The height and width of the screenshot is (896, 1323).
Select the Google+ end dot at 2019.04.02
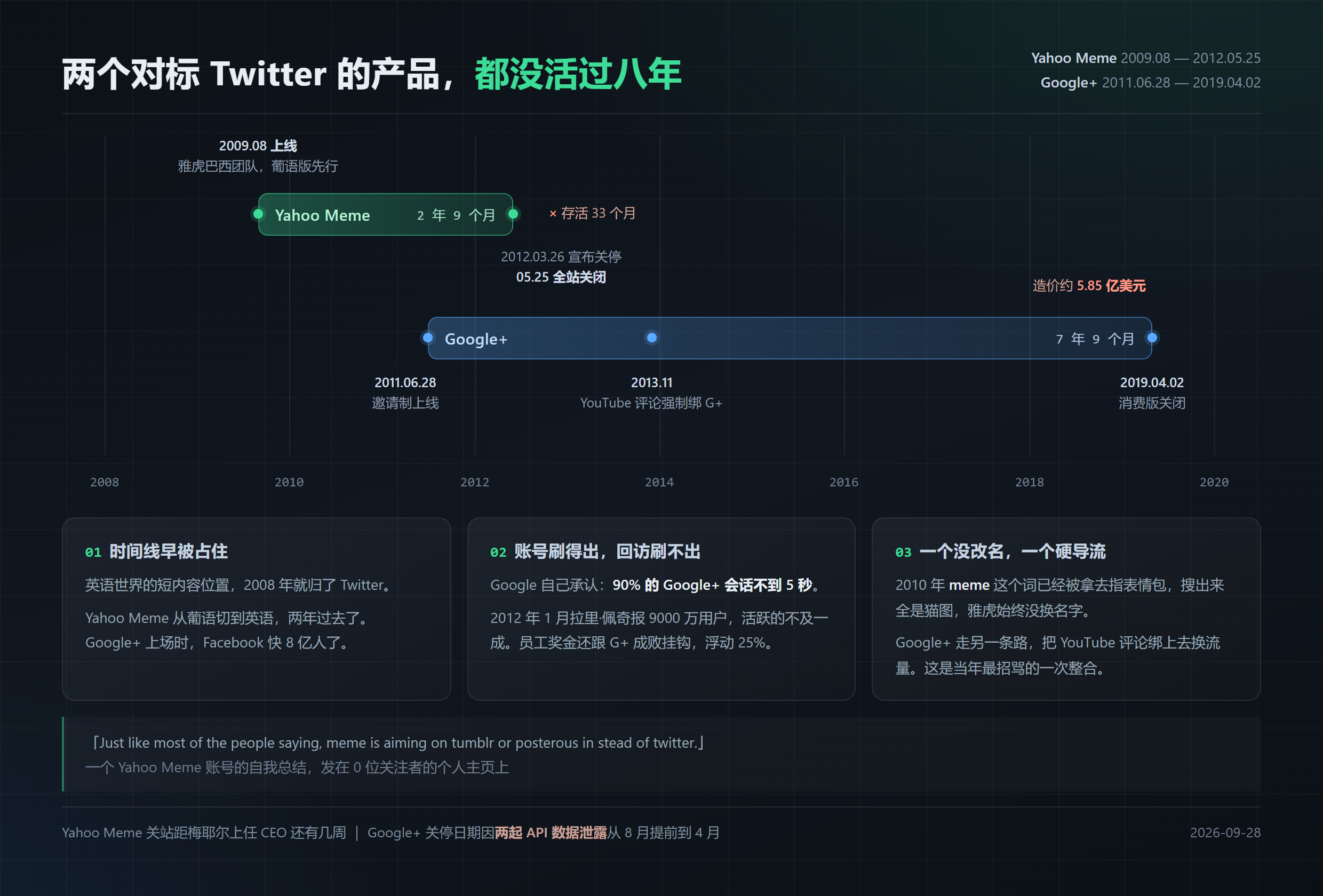click(1152, 338)
